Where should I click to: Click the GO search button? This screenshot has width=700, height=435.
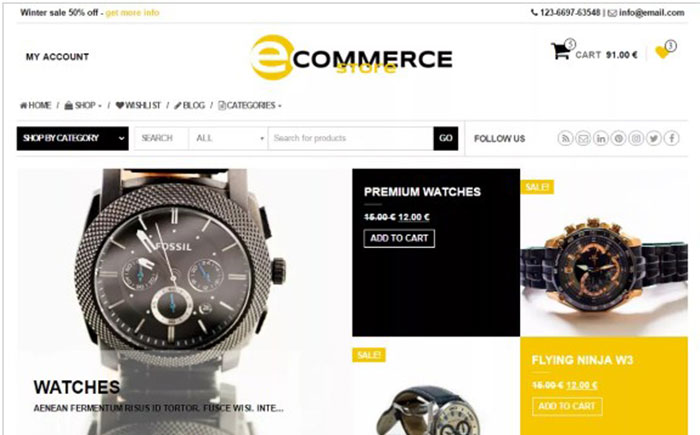pyautogui.click(x=446, y=138)
